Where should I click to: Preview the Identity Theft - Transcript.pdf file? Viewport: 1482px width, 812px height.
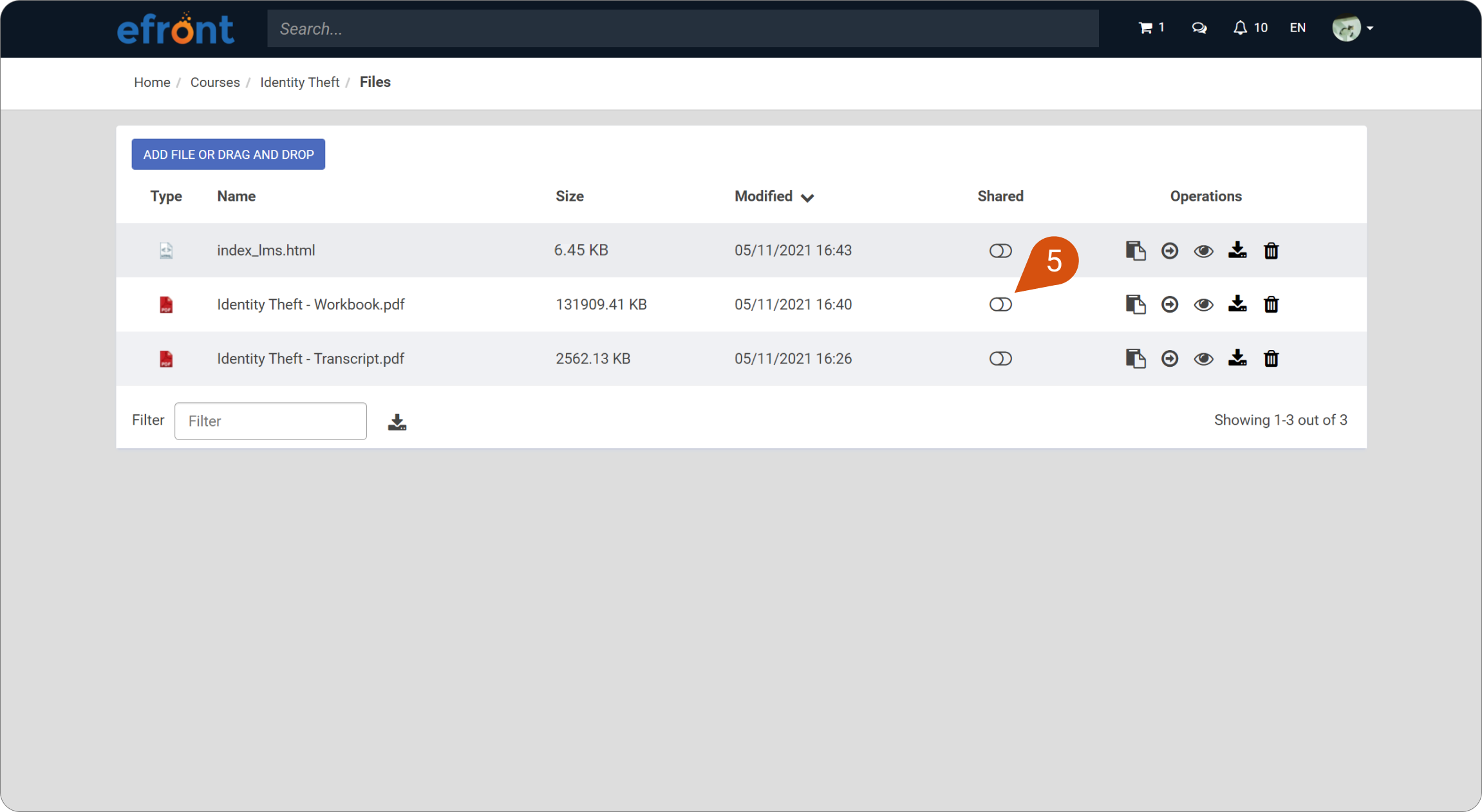(x=1203, y=359)
